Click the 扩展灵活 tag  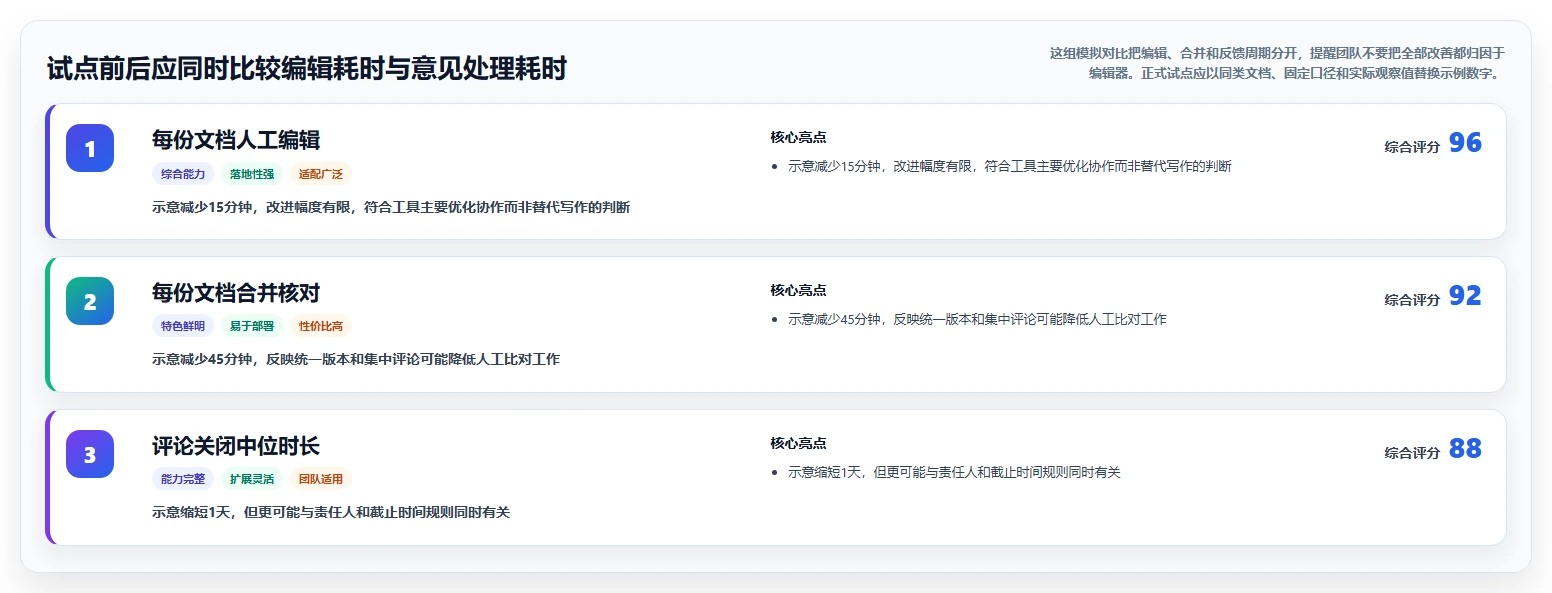tap(252, 479)
